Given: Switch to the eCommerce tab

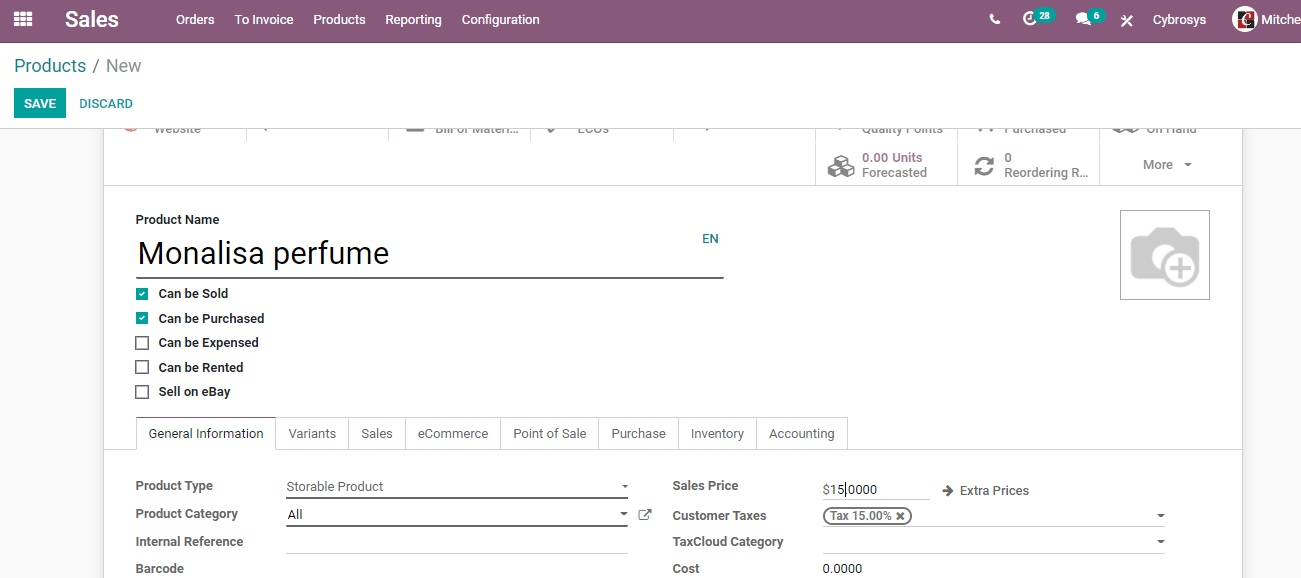Looking at the screenshot, I should [x=453, y=433].
